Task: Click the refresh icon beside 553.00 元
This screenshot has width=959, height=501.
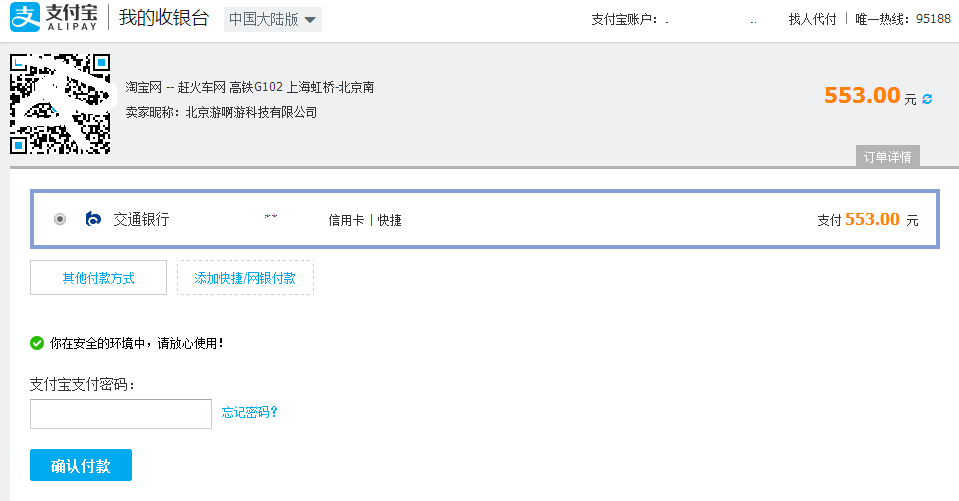Action: point(927,99)
